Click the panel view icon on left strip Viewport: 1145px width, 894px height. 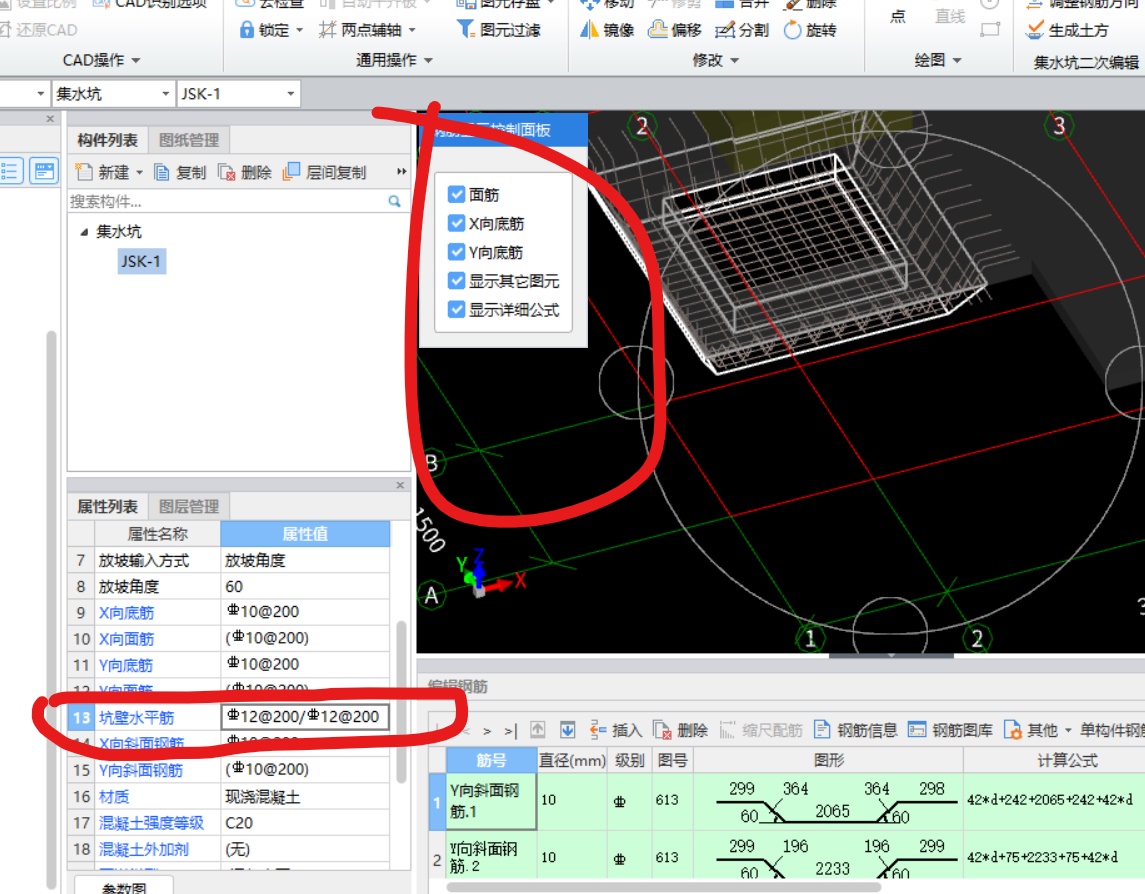44,172
